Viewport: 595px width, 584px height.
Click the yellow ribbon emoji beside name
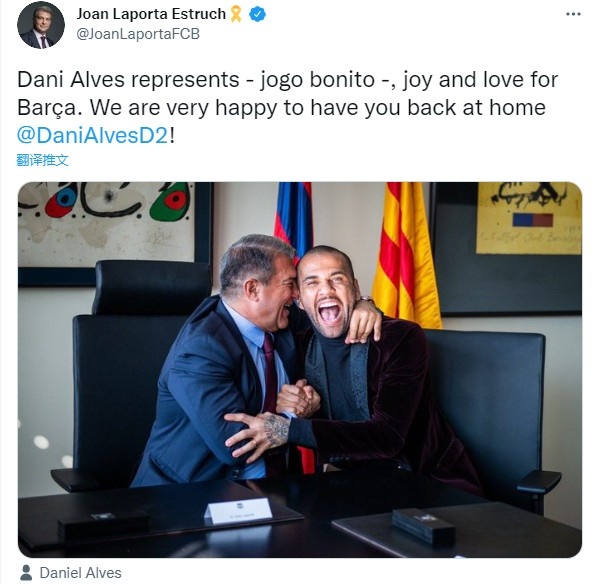(x=236, y=14)
